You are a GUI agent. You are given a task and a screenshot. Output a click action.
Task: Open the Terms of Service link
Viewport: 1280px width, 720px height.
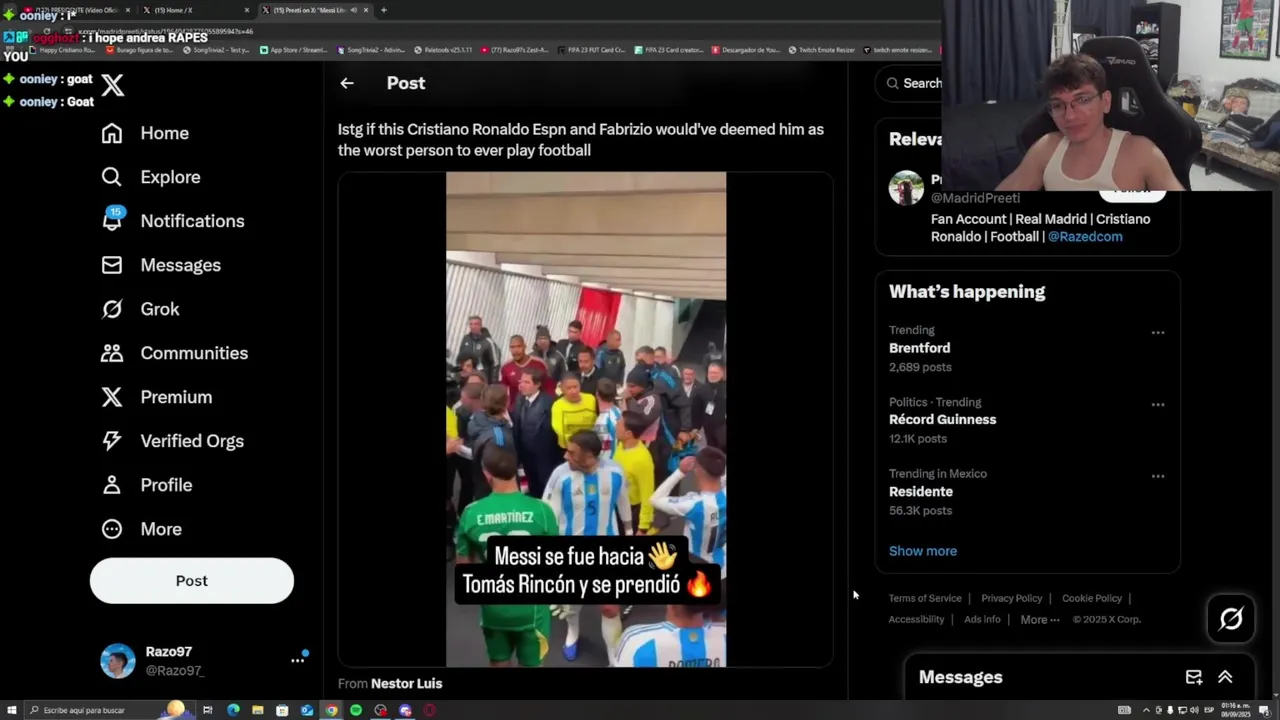[925, 598]
